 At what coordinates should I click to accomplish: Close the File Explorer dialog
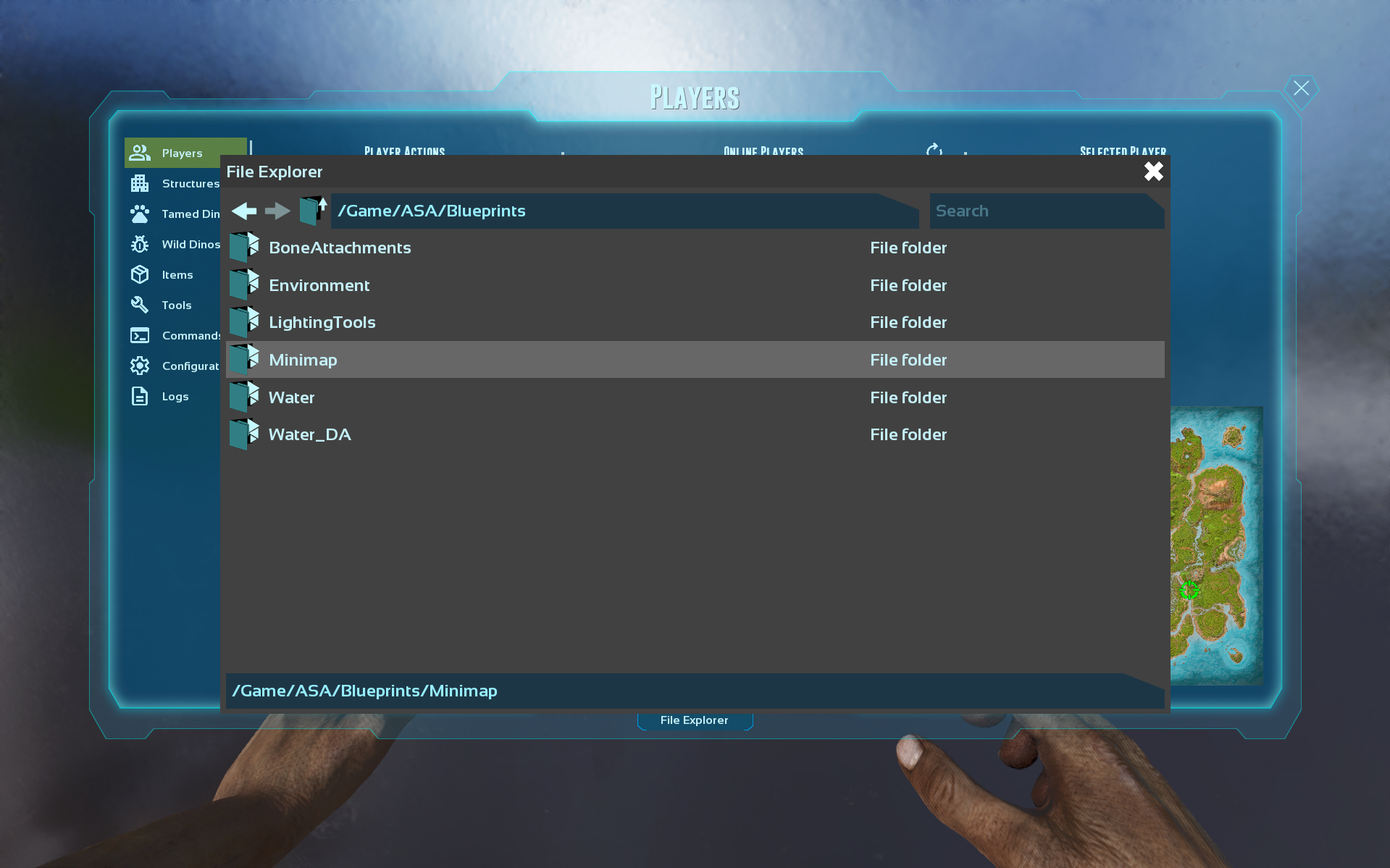click(1153, 172)
